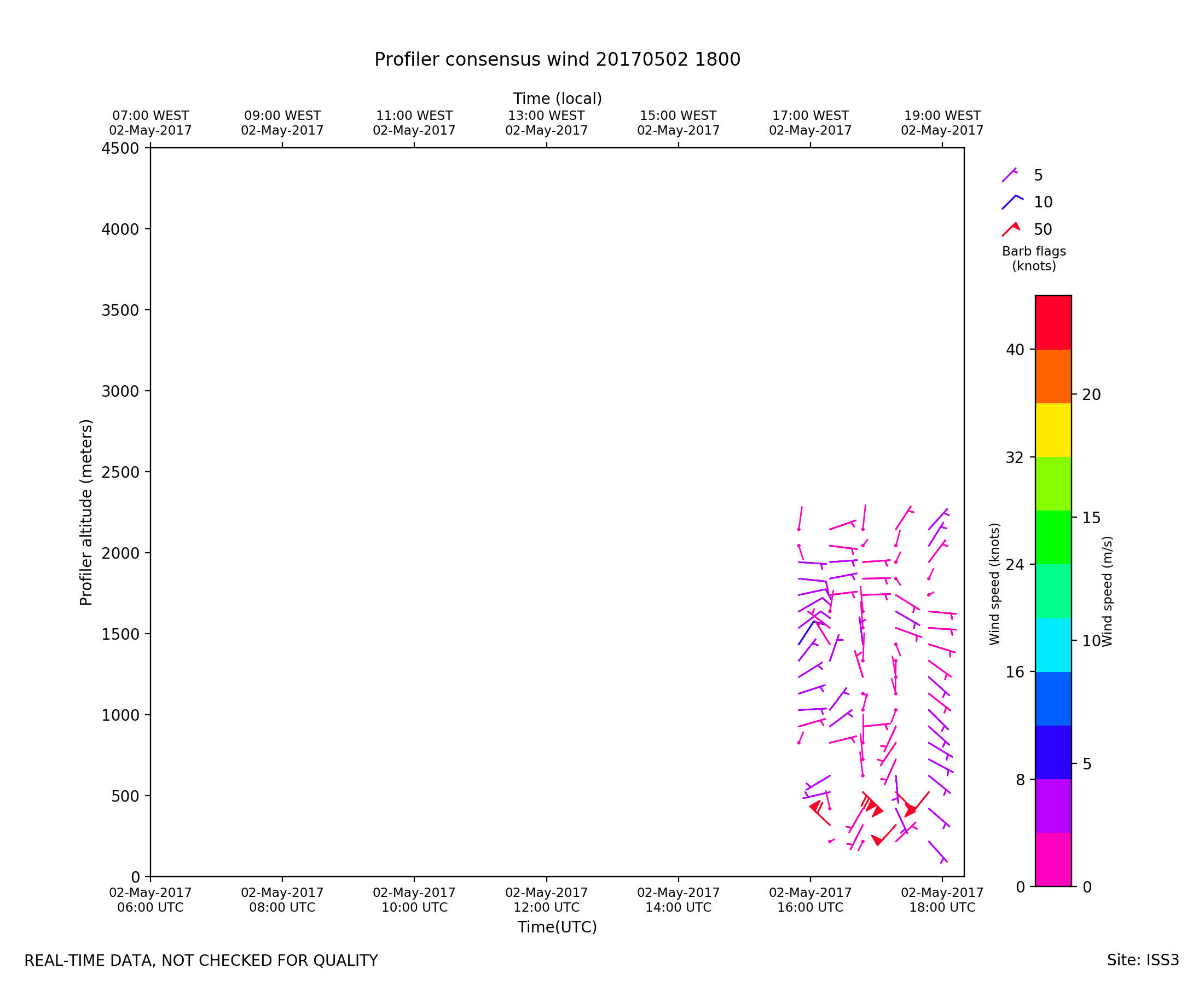The image size is (1204, 985).
Task: Click the 'REAL-TIME DATA' quality disclaimer text
Action: tap(201, 961)
